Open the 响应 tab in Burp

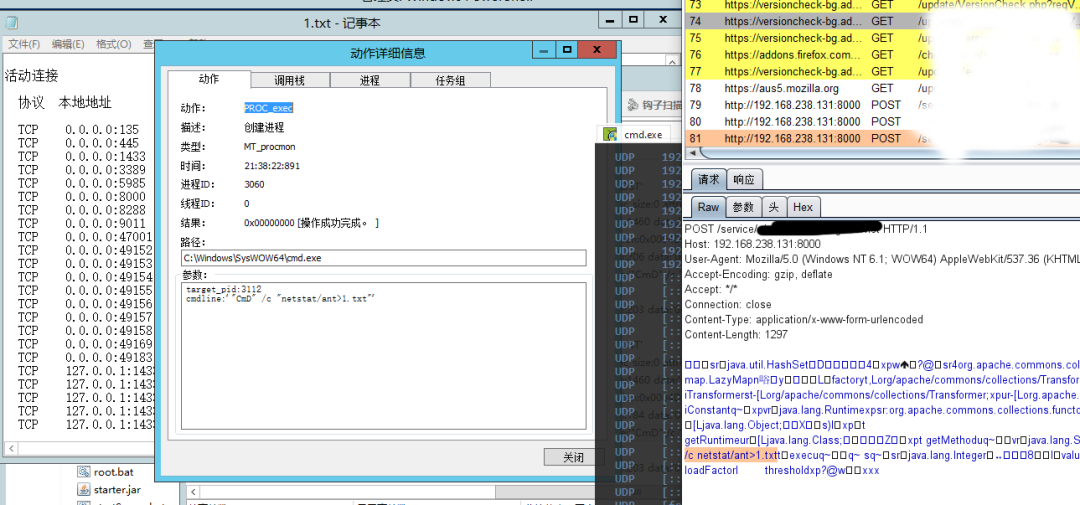[744, 180]
